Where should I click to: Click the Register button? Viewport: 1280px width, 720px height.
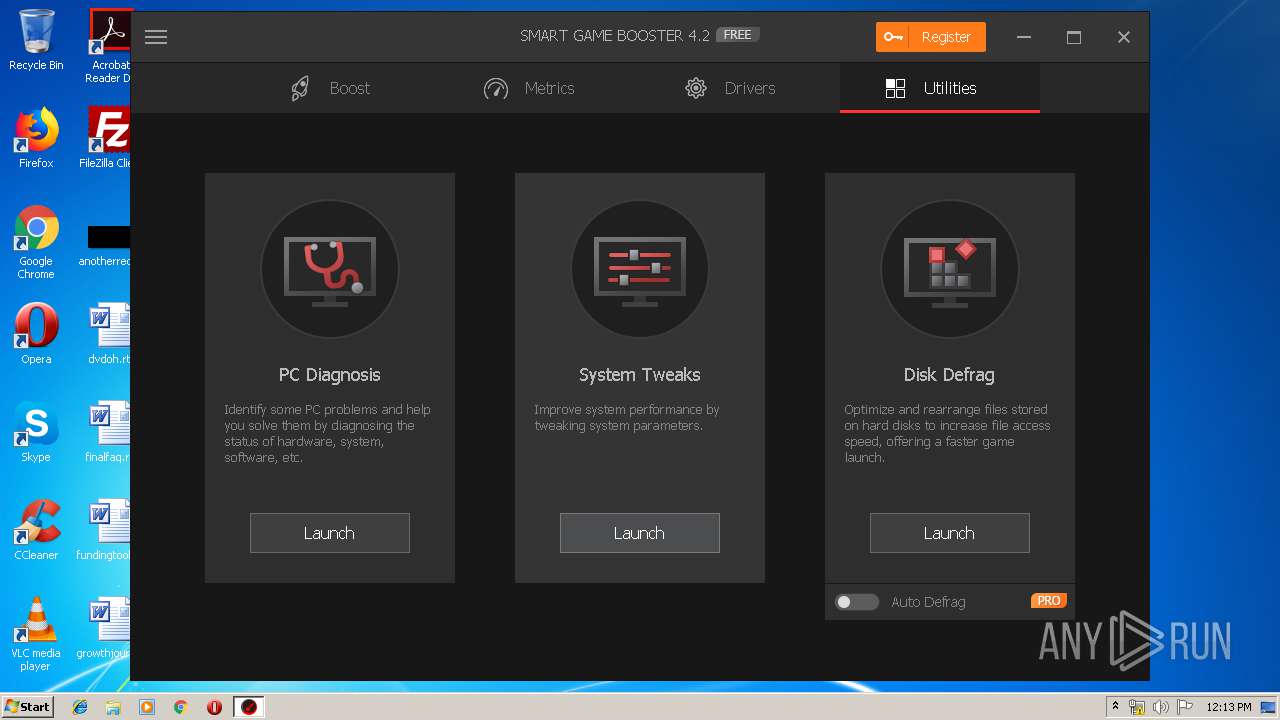pos(931,37)
